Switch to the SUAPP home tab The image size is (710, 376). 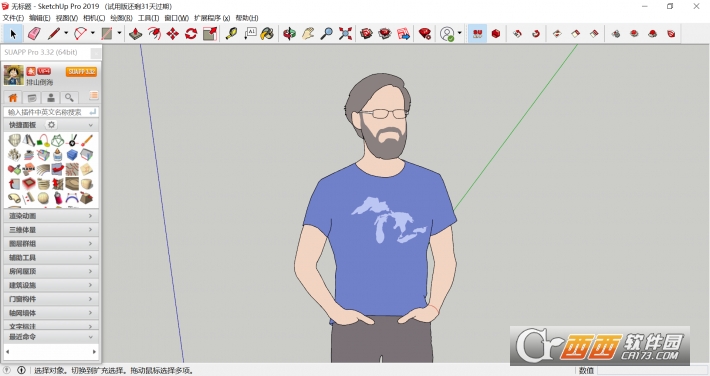click(13, 97)
